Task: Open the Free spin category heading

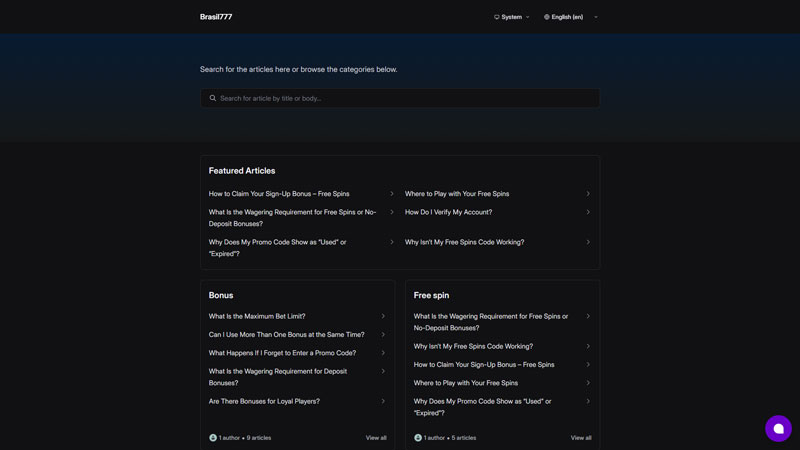Action: 432,295
